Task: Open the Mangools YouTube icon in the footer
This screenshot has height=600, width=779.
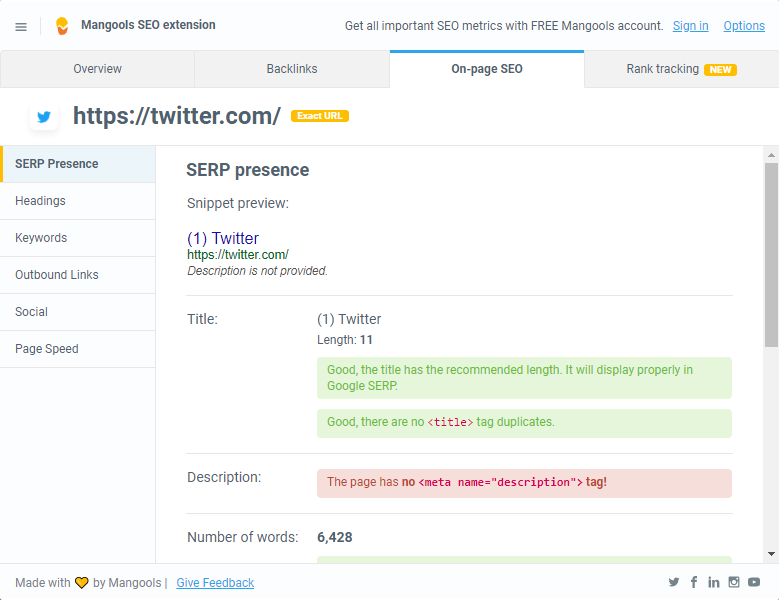Action: (754, 582)
